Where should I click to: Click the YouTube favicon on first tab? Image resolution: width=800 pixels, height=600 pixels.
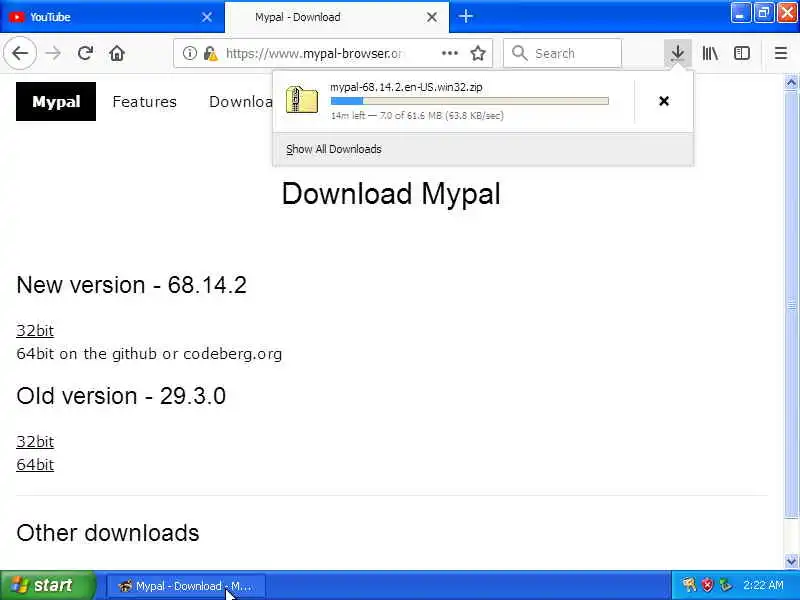[17, 17]
